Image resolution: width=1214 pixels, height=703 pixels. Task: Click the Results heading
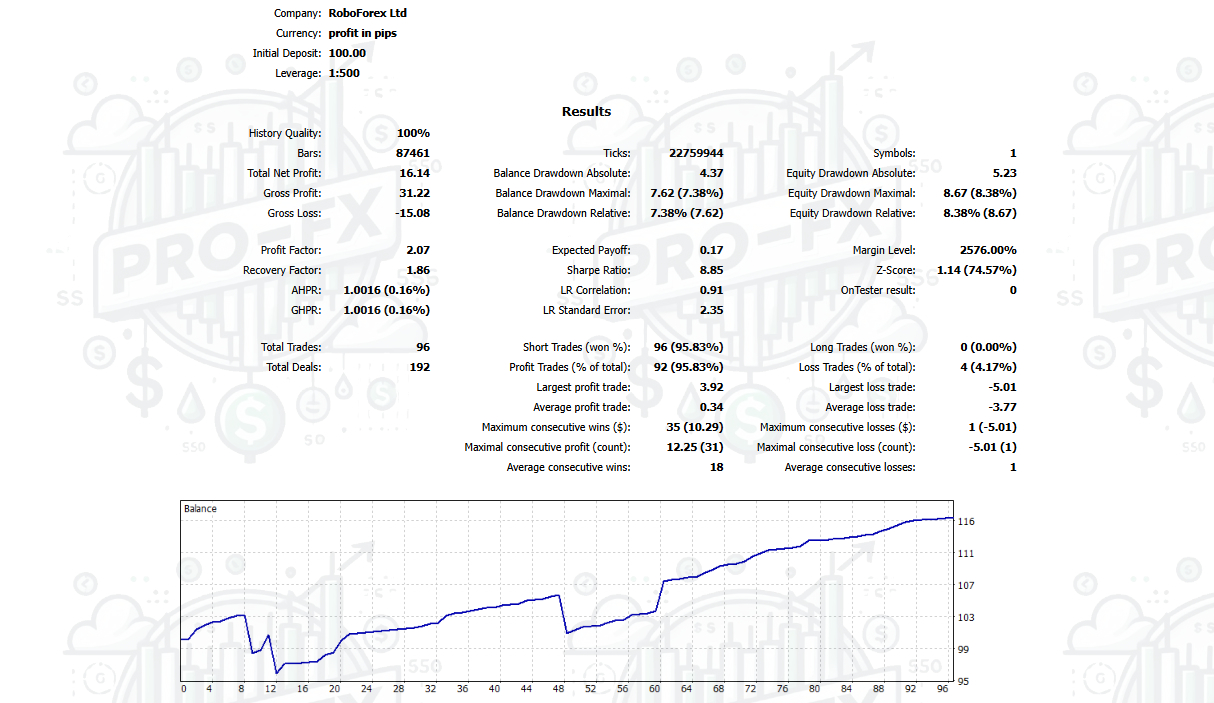click(x=586, y=111)
